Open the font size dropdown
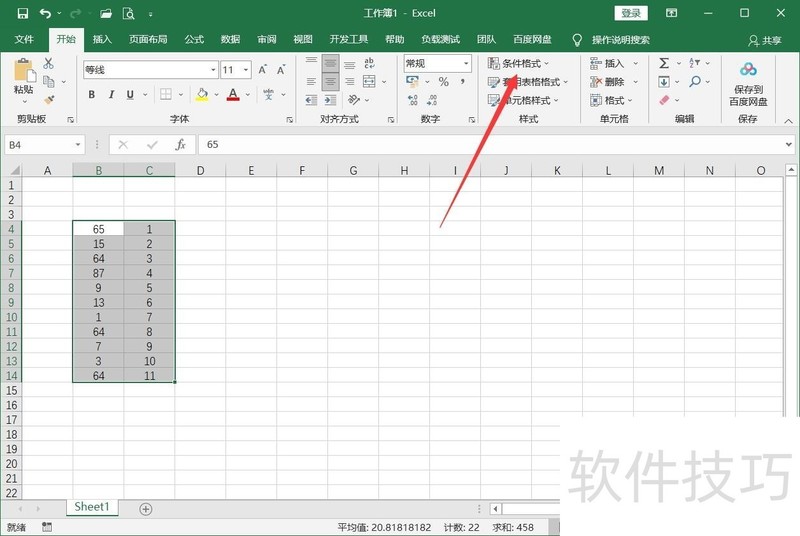800x536 pixels. 246,70
